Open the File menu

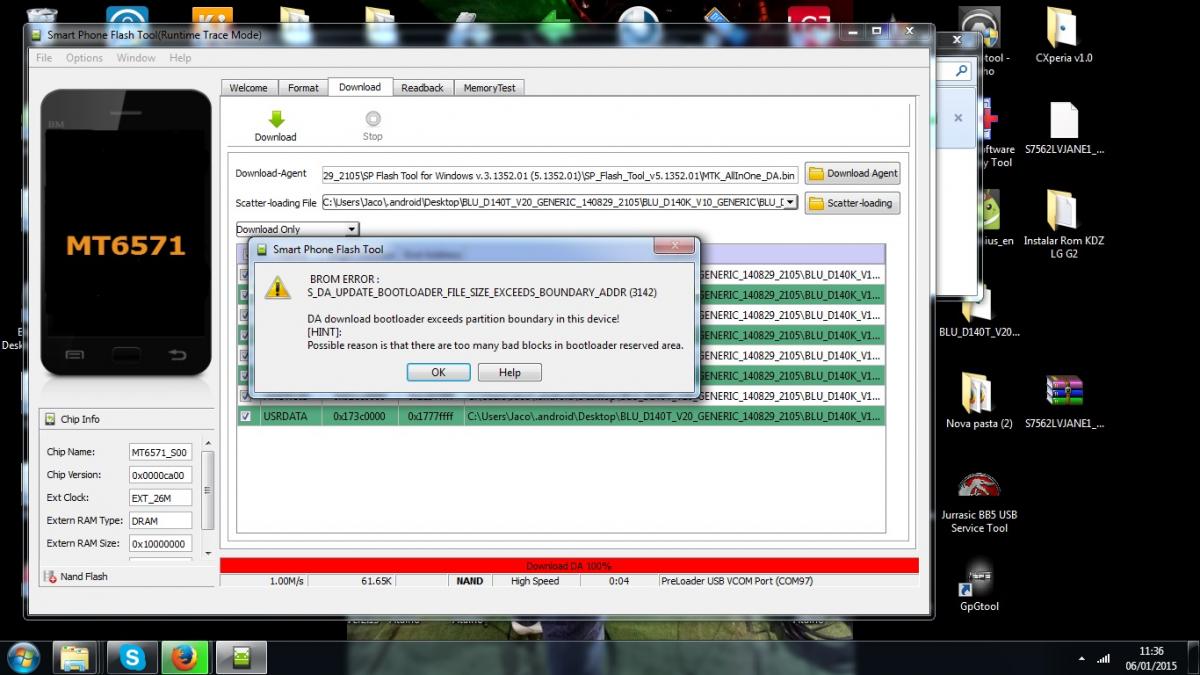click(x=44, y=58)
